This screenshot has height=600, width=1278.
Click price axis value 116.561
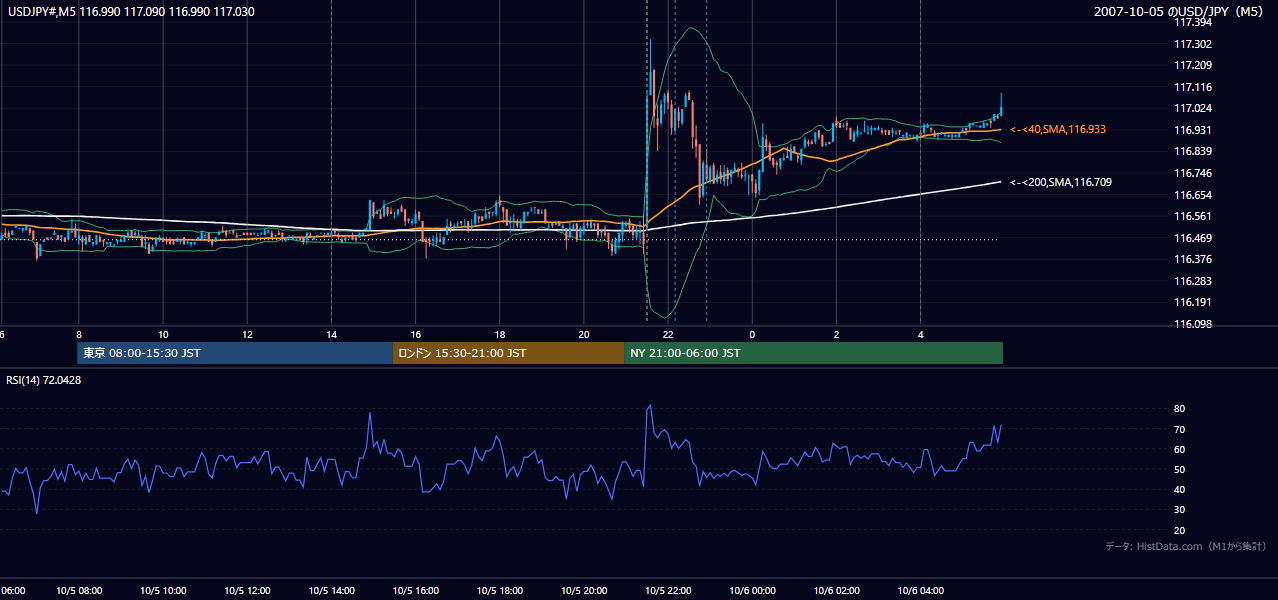coord(1193,216)
